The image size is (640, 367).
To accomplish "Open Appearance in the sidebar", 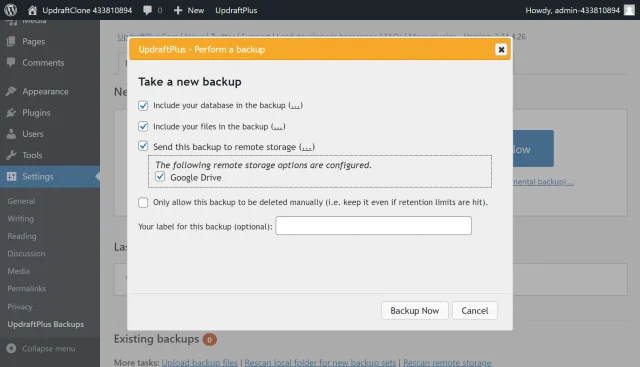I will click(45, 91).
